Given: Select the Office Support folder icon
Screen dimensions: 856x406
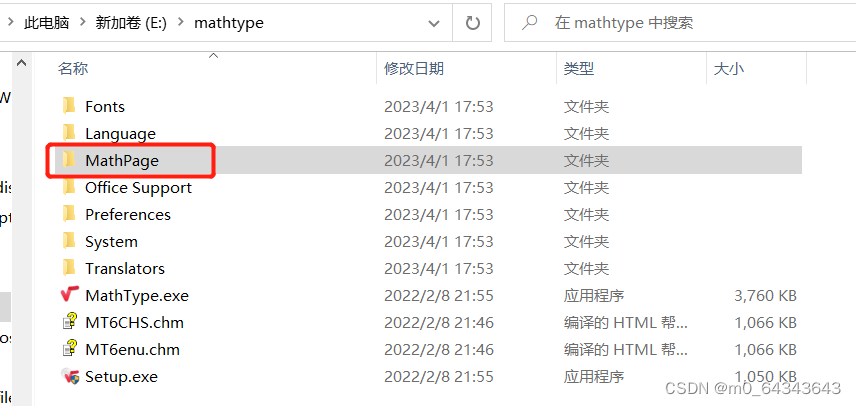Looking at the screenshot, I should (69, 187).
